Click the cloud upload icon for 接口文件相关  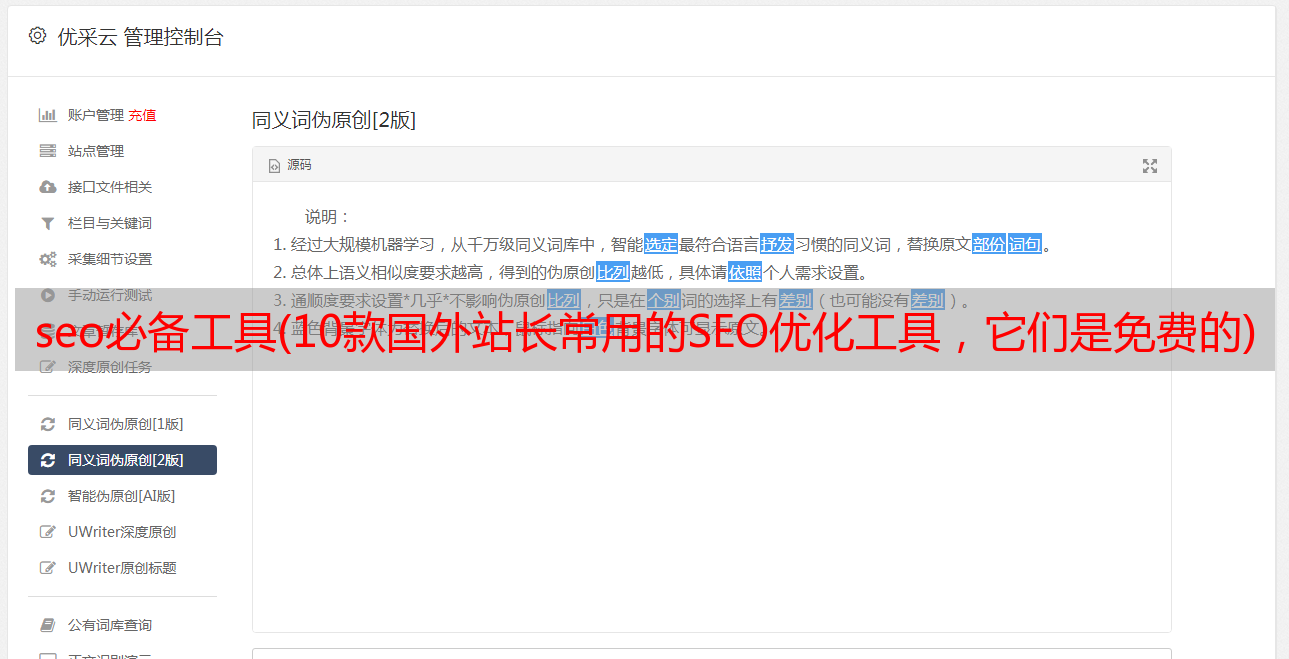click(x=47, y=187)
